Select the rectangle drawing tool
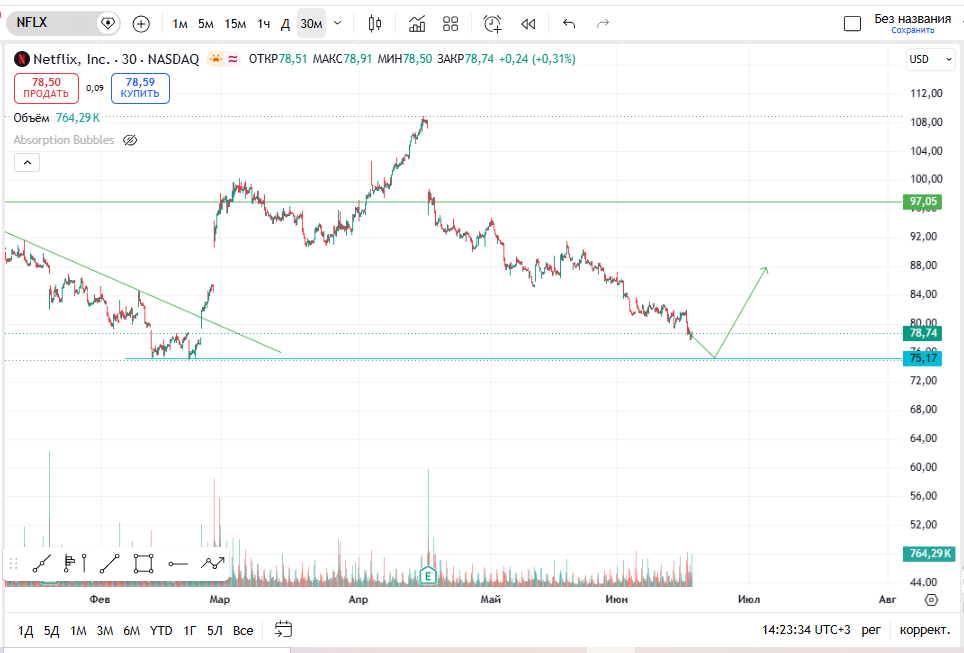 143,563
